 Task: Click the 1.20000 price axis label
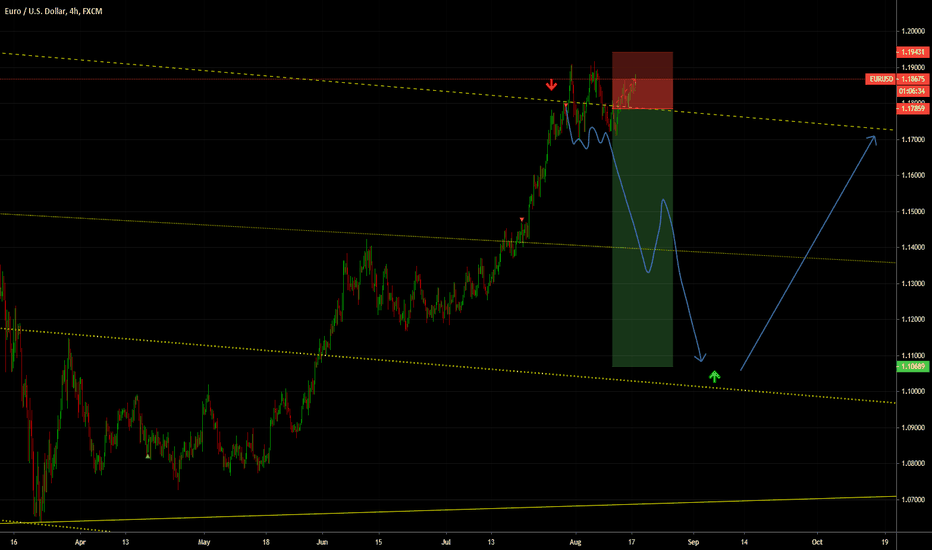[x=913, y=32]
